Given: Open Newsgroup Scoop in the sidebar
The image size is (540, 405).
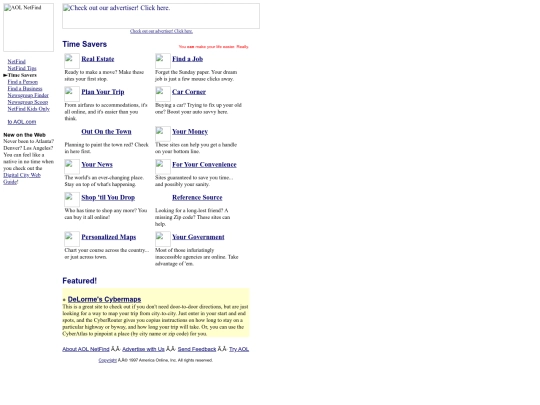Looking at the screenshot, I should (x=28, y=102).
